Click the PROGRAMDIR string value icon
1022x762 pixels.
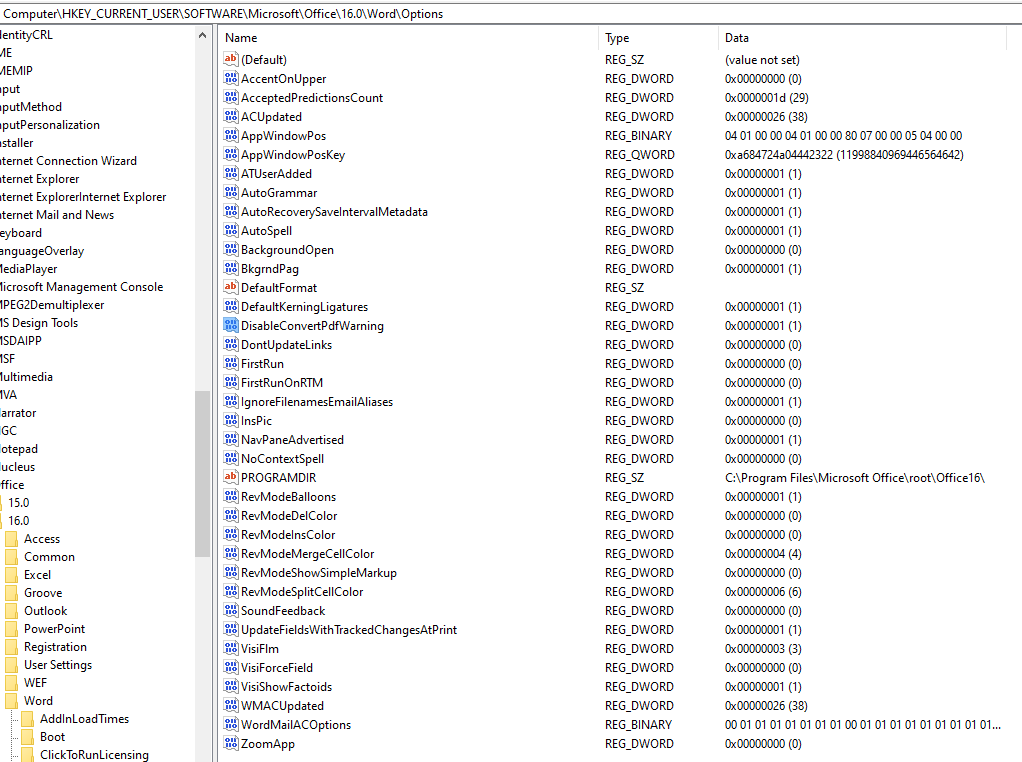[230, 477]
